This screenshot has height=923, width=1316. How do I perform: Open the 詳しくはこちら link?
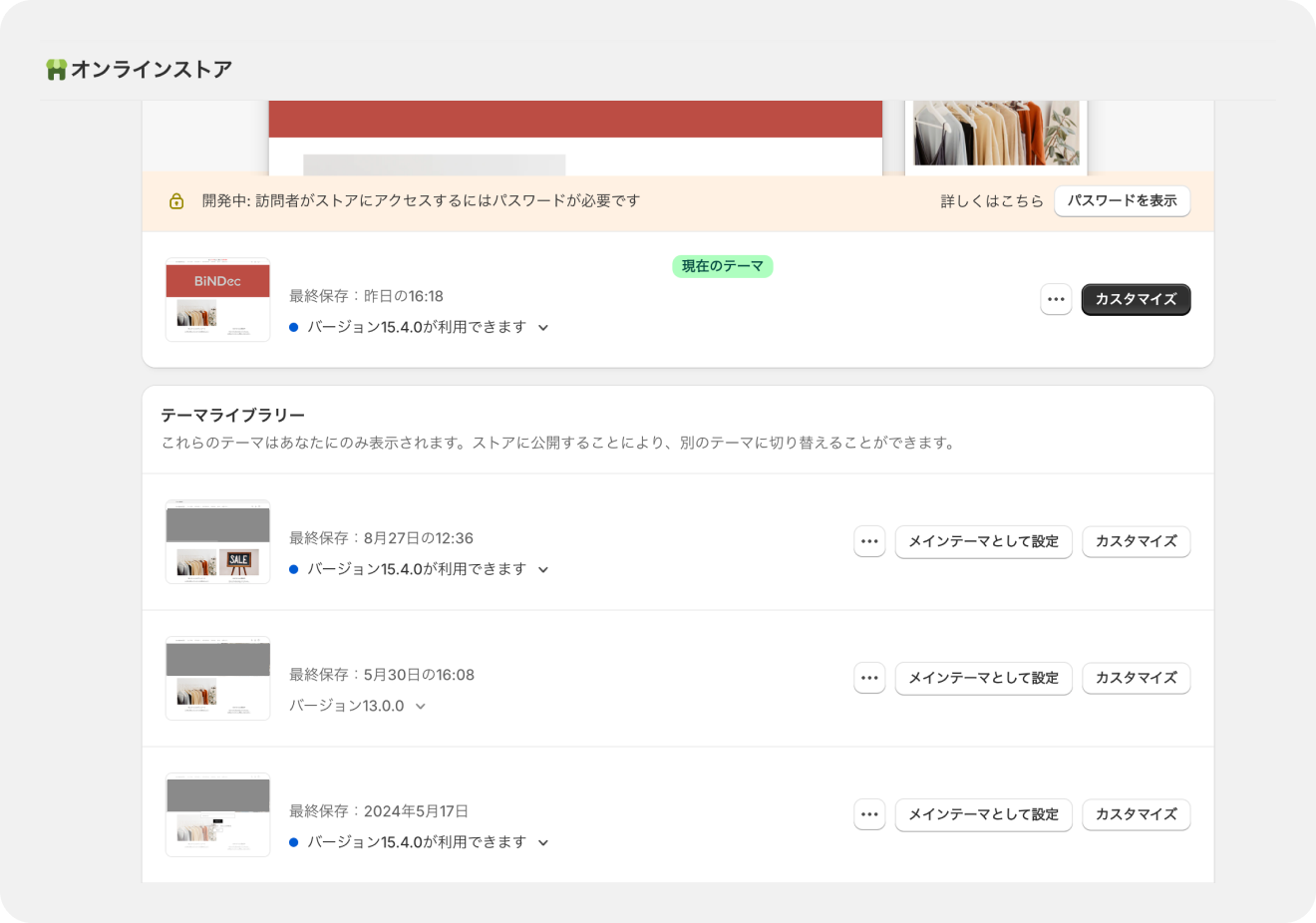992,201
